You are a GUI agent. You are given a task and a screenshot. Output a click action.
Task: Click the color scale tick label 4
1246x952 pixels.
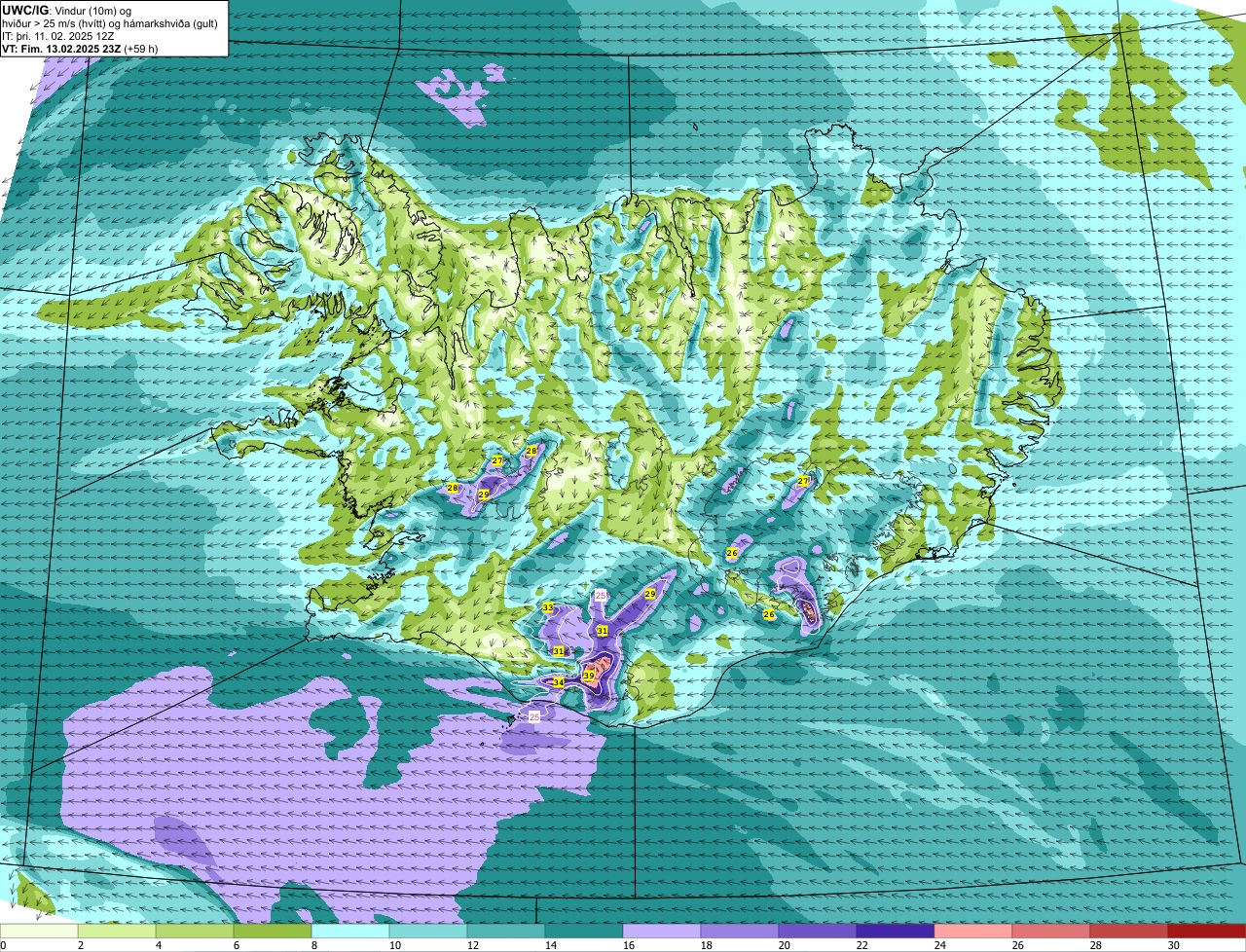(158, 945)
